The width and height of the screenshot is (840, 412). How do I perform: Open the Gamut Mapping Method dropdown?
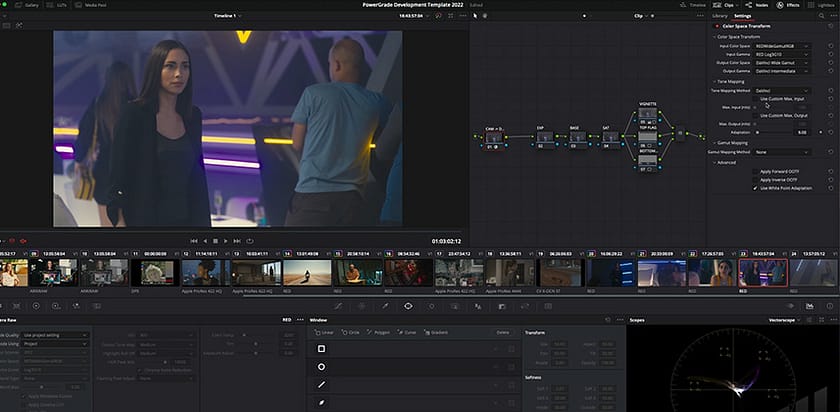pyautogui.click(x=782, y=152)
